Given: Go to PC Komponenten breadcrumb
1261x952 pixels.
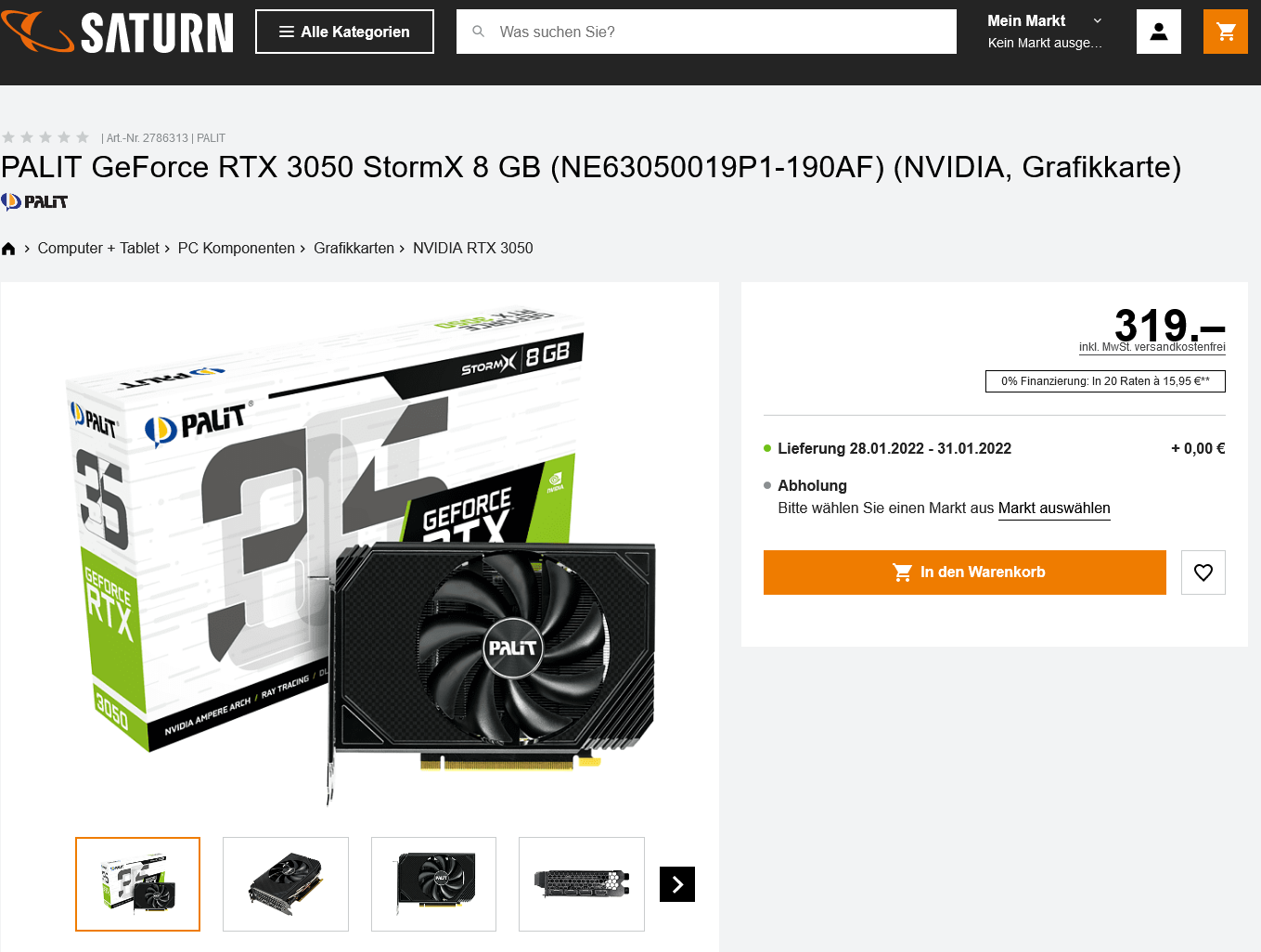Looking at the screenshot, I should (x=237, y=249).
